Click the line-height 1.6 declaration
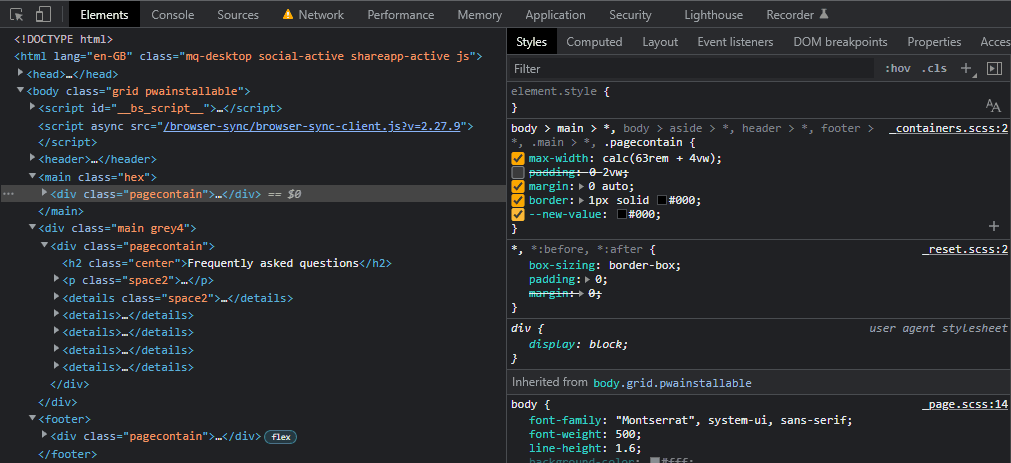 coord(585,448)
